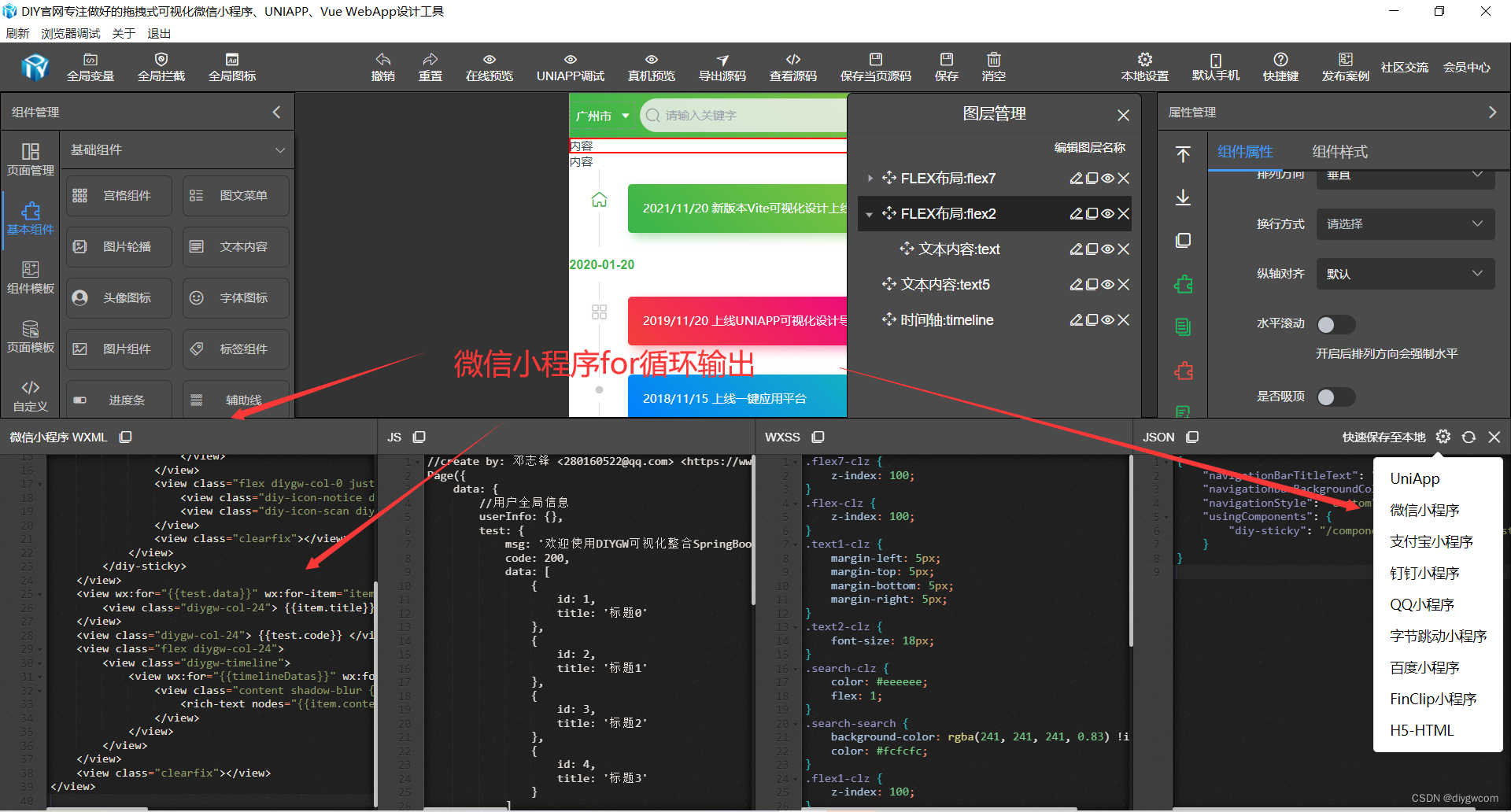1511x812 pixels.
Task: Toggle visibility of 文本内容:text5 layer
Action: 1107,285
